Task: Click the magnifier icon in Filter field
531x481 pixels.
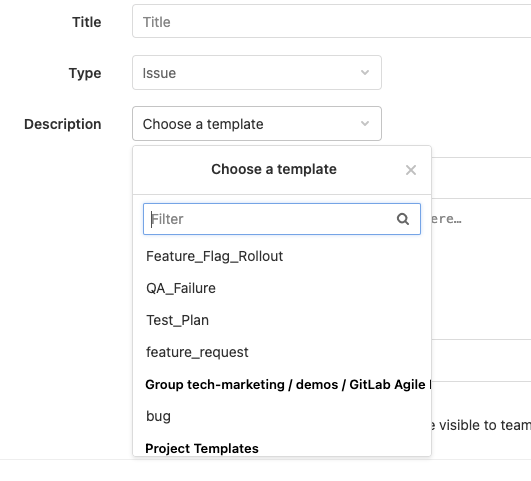Action: tap(403, 219)
